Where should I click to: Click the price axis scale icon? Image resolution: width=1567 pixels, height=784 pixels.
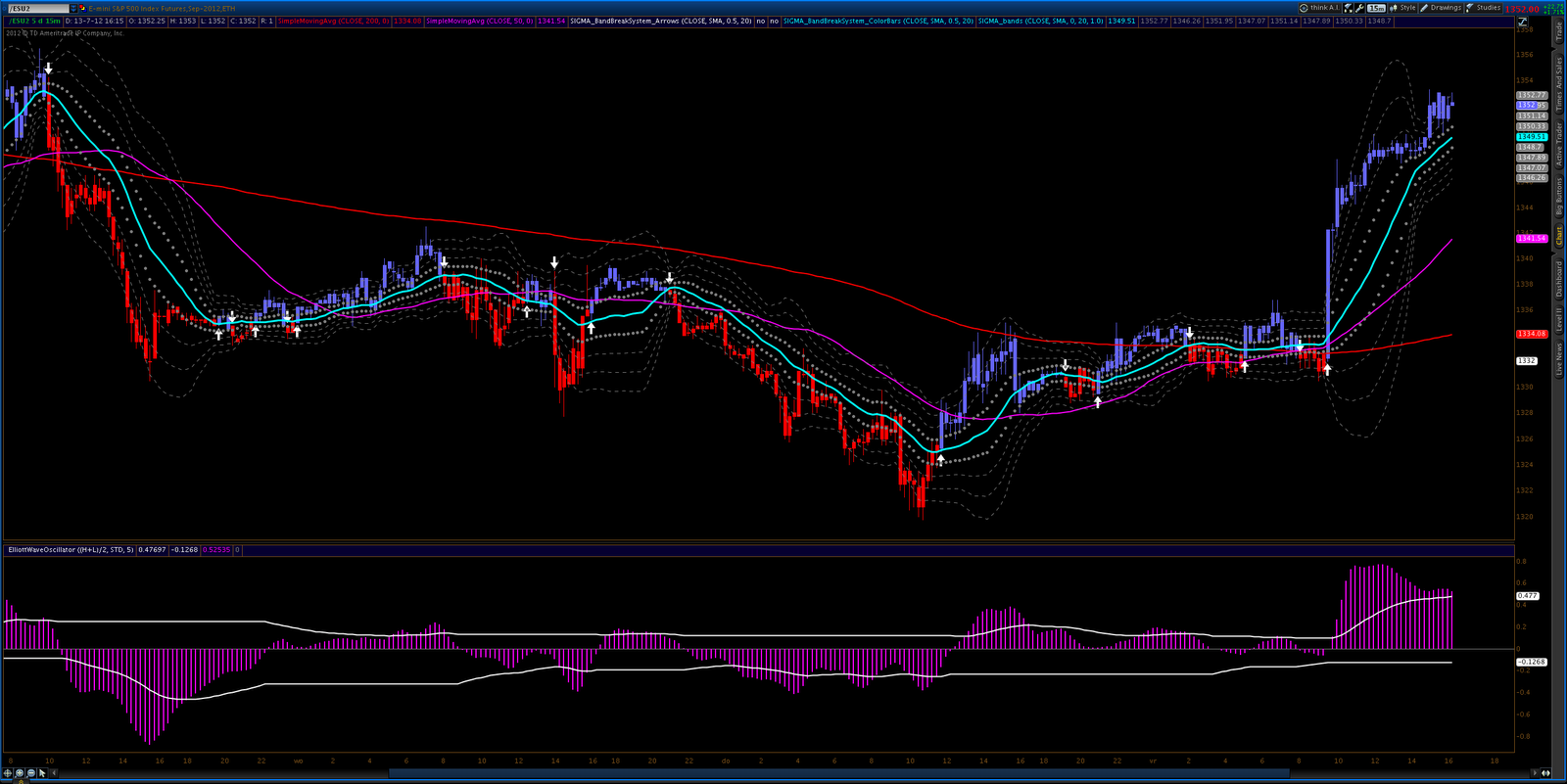[1522, 22]
